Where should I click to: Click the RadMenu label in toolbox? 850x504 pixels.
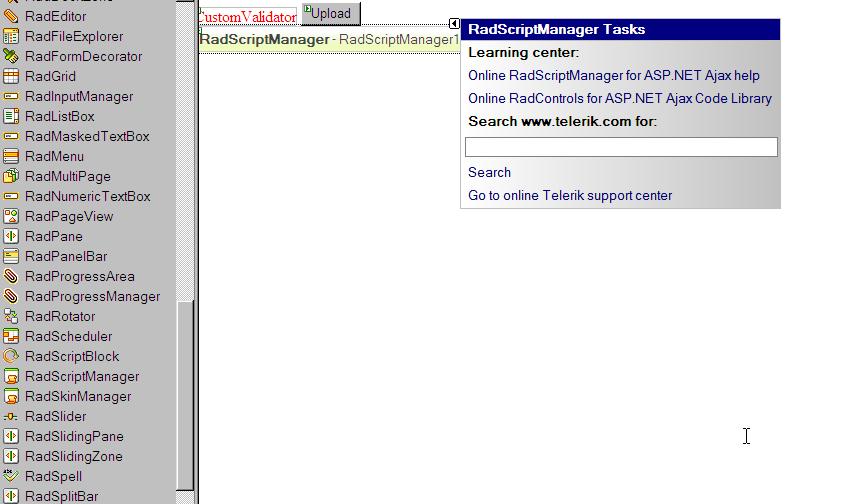[x=54, y=157]
